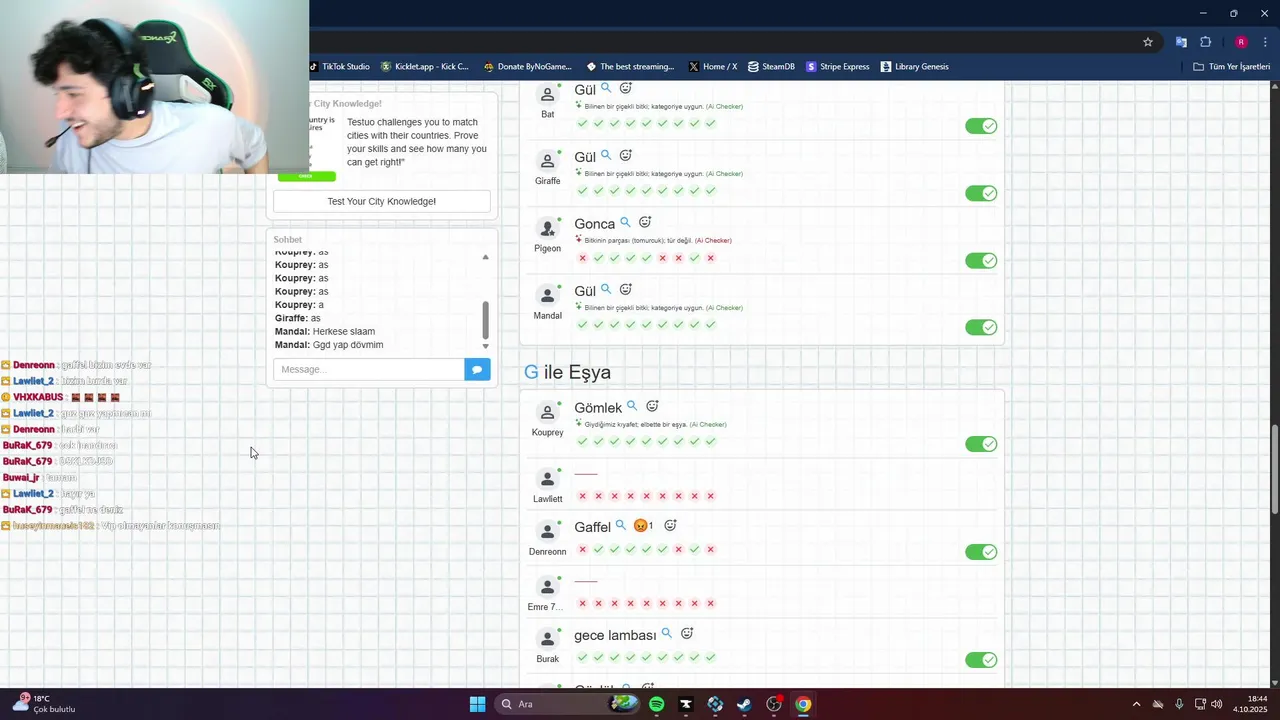Click Pigeon's player avatar

coord(547,228)
